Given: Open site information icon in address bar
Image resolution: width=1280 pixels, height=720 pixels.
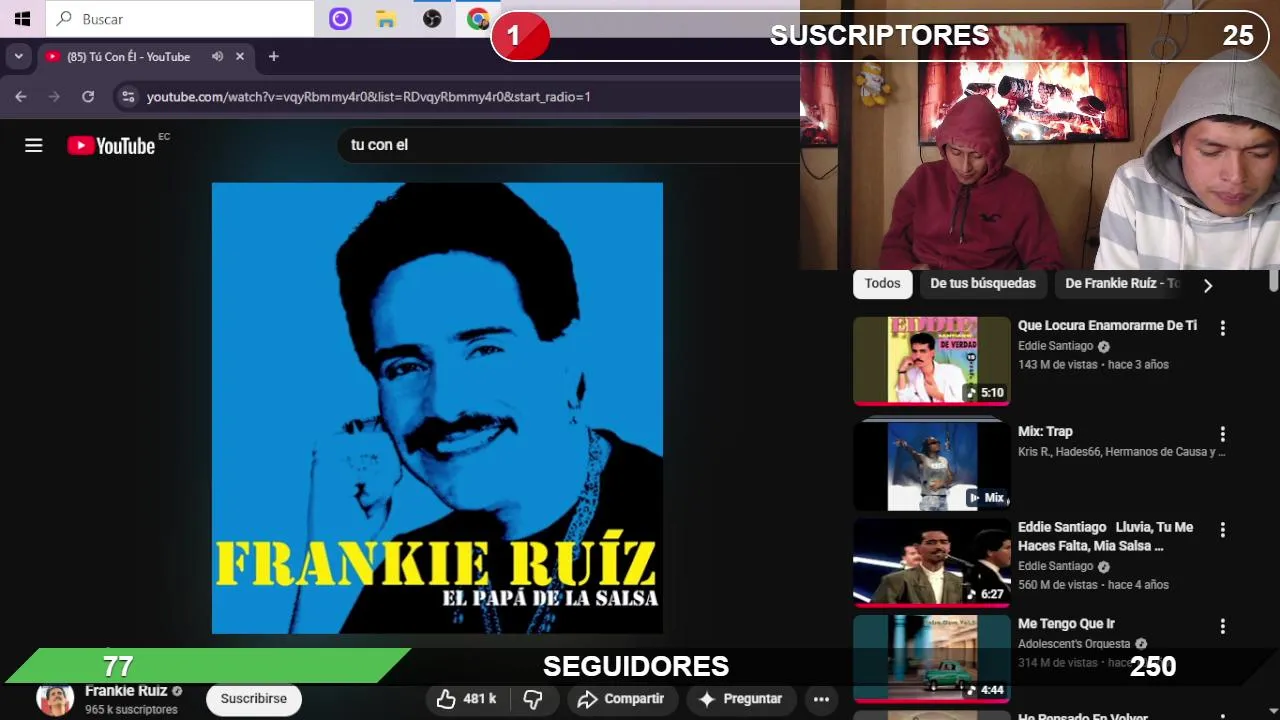Looking at the screenshot, I should [x=126, y=97].
